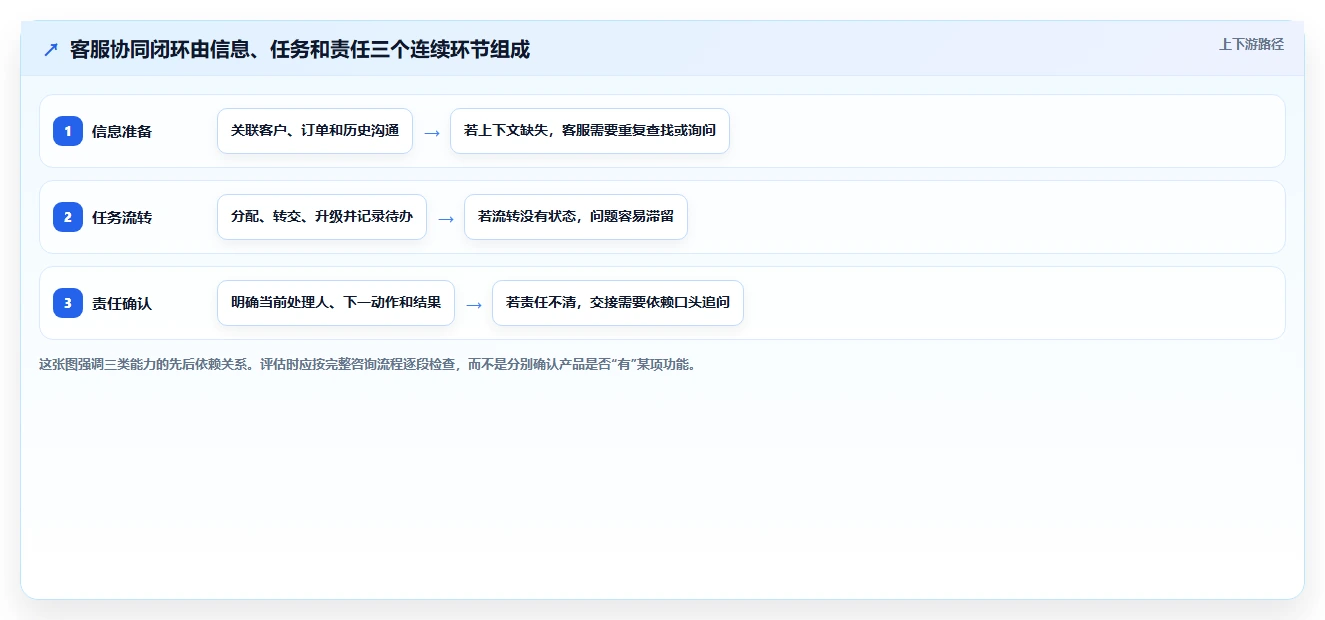Click the 分配、转交、升级并记录待办 box
The image size is (1325, 620).
322,217
